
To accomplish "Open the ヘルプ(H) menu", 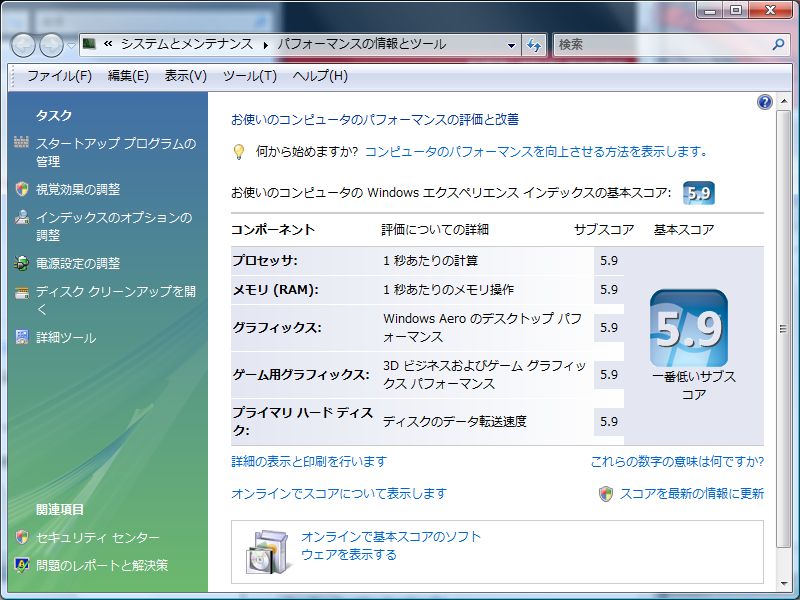I will (320, 76).
